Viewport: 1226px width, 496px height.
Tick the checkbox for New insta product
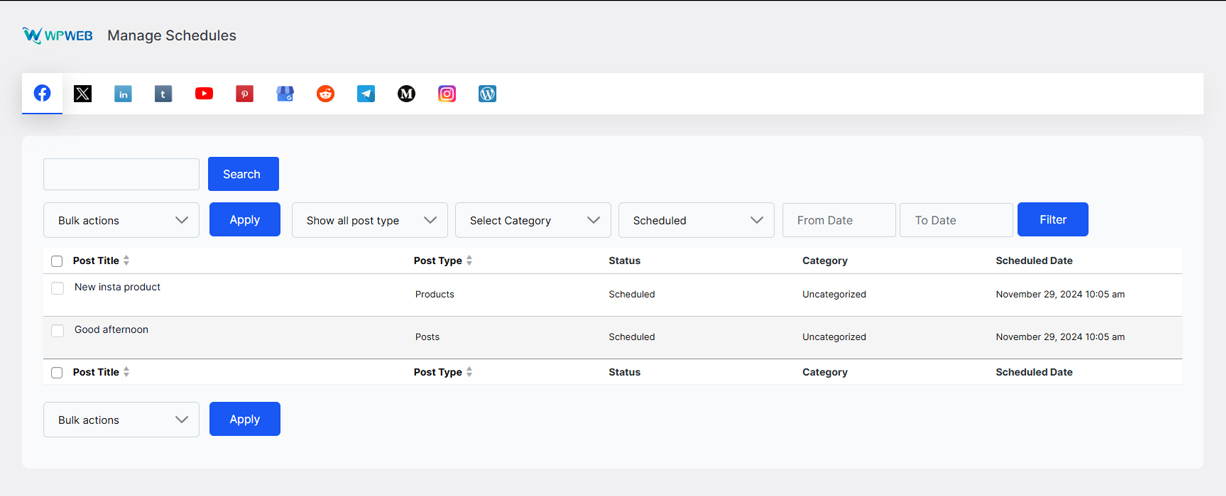[57, 288]
